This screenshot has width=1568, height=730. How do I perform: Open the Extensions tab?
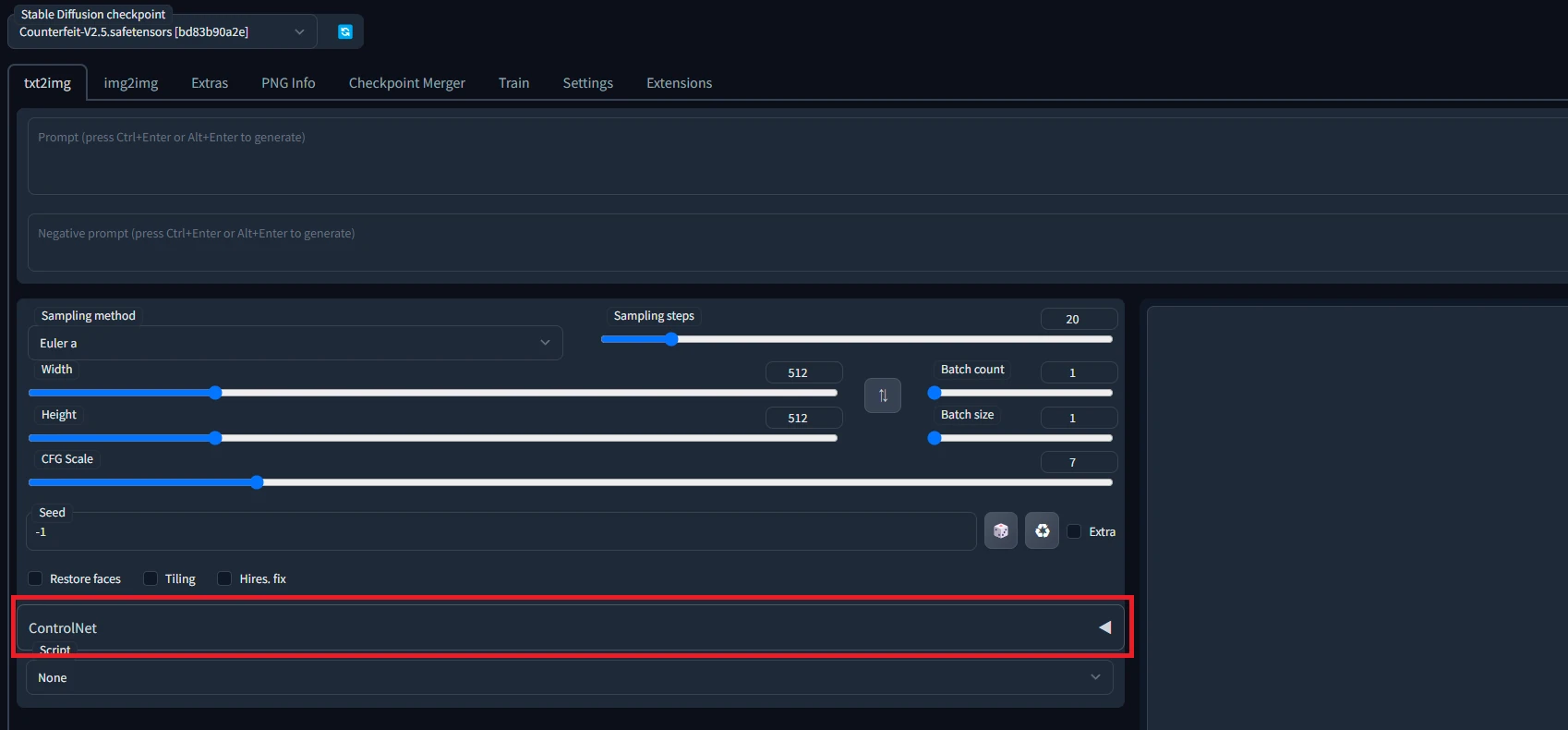click(x=679, y=83)
